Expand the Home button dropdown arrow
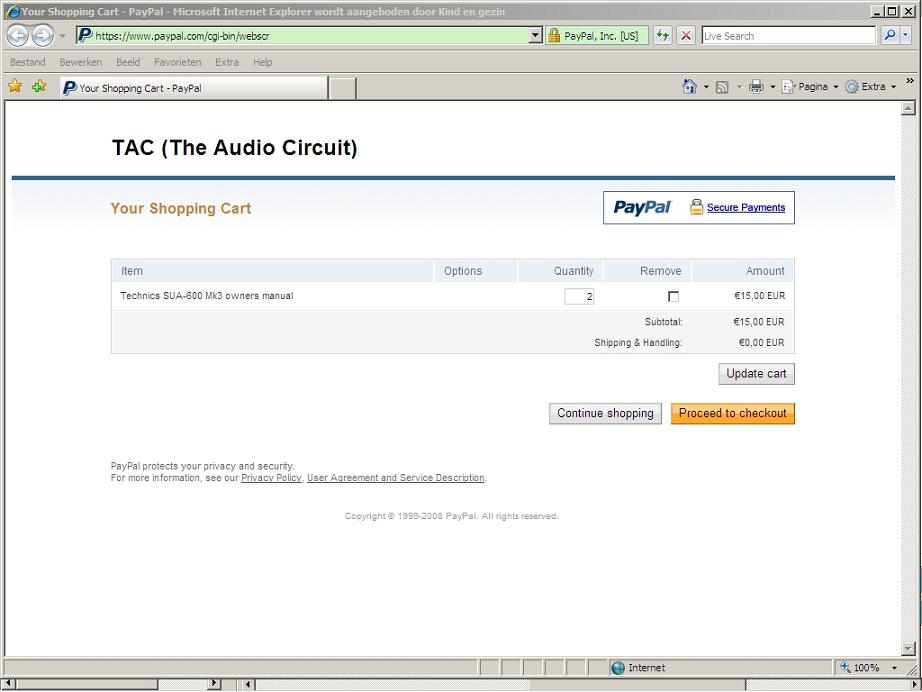 click(x=706, y=87)
